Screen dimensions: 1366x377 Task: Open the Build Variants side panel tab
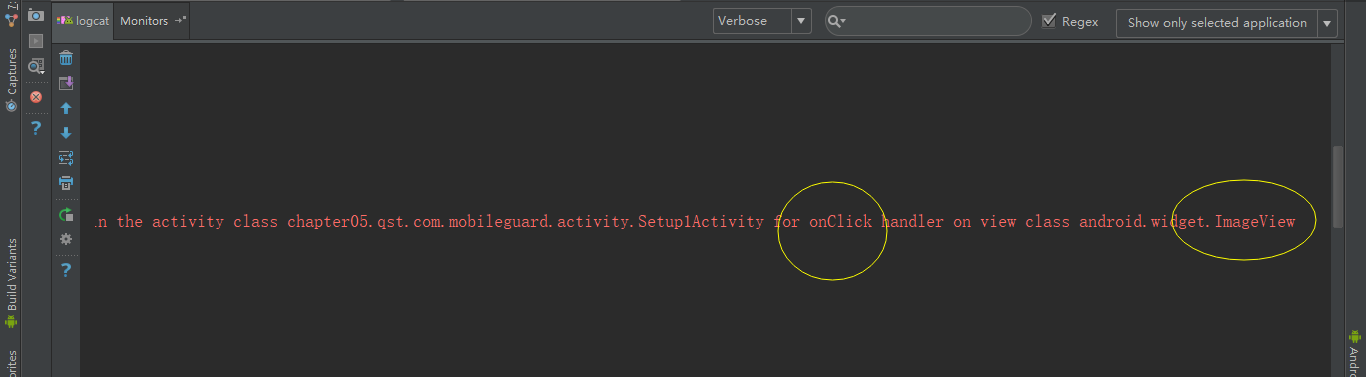11,283
